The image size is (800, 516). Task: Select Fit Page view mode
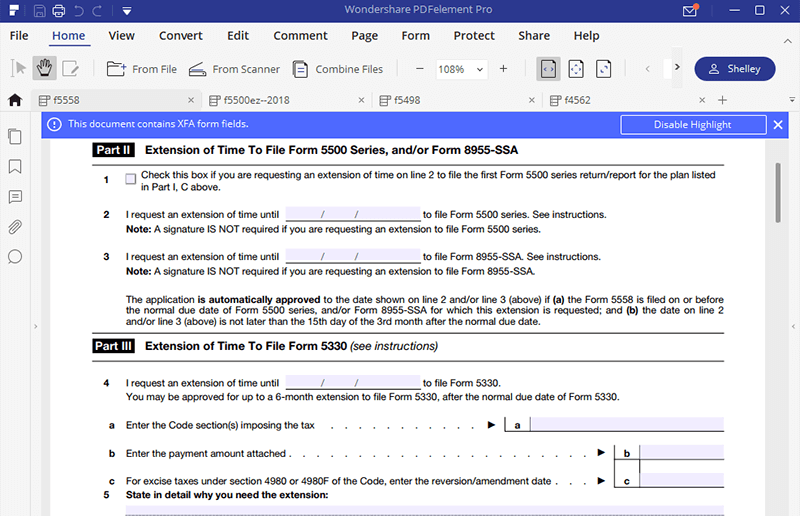(576, 69)
